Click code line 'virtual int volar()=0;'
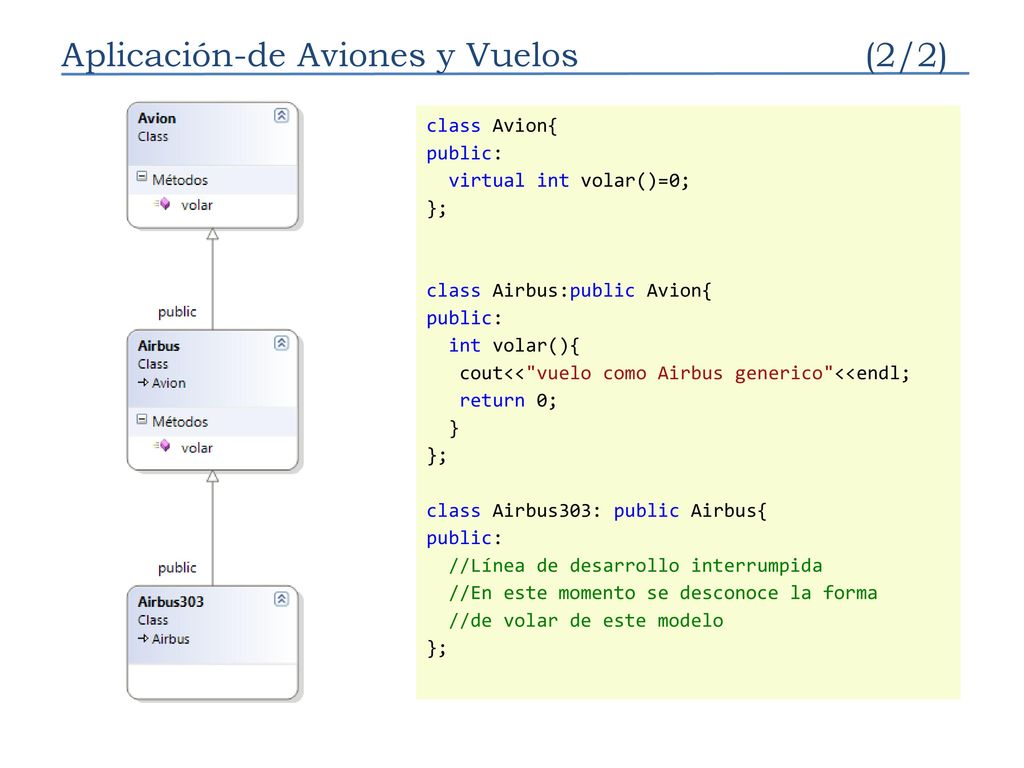The height and width of the screenshot is (768, 1024). (569, 180)
